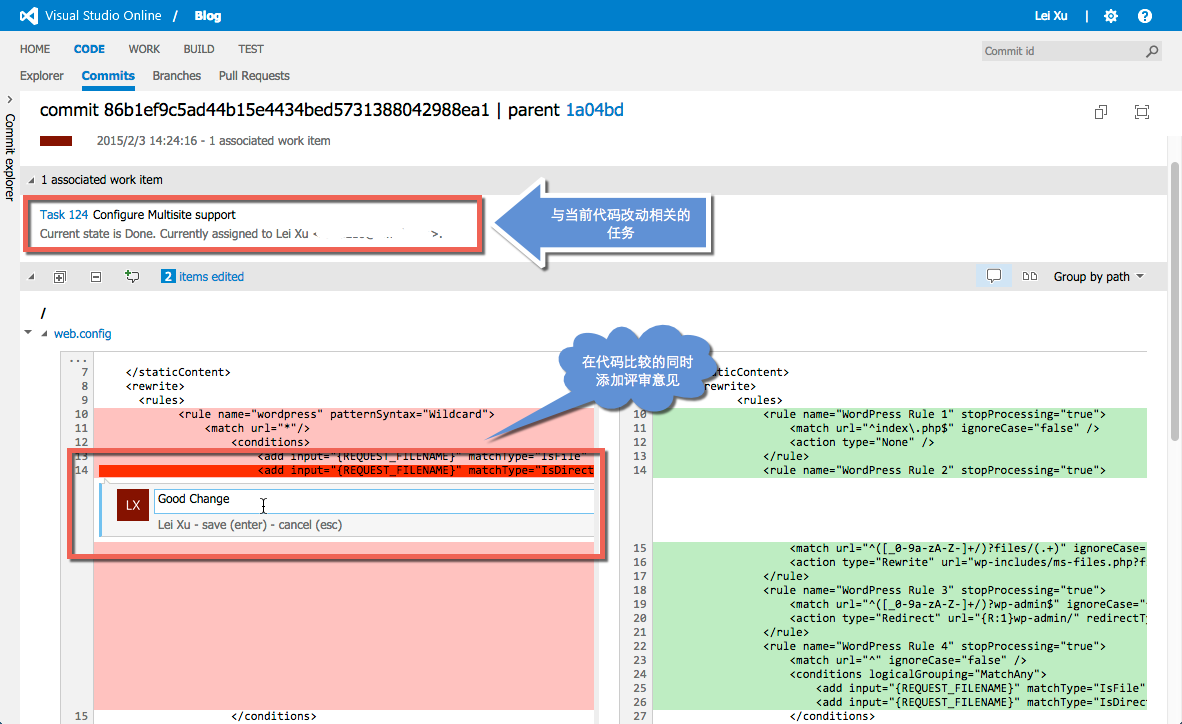Click the commit hash 86b1ef9c5ad44b15e4434bed5731388042988ea1
1182x724 pixels.
296,110
